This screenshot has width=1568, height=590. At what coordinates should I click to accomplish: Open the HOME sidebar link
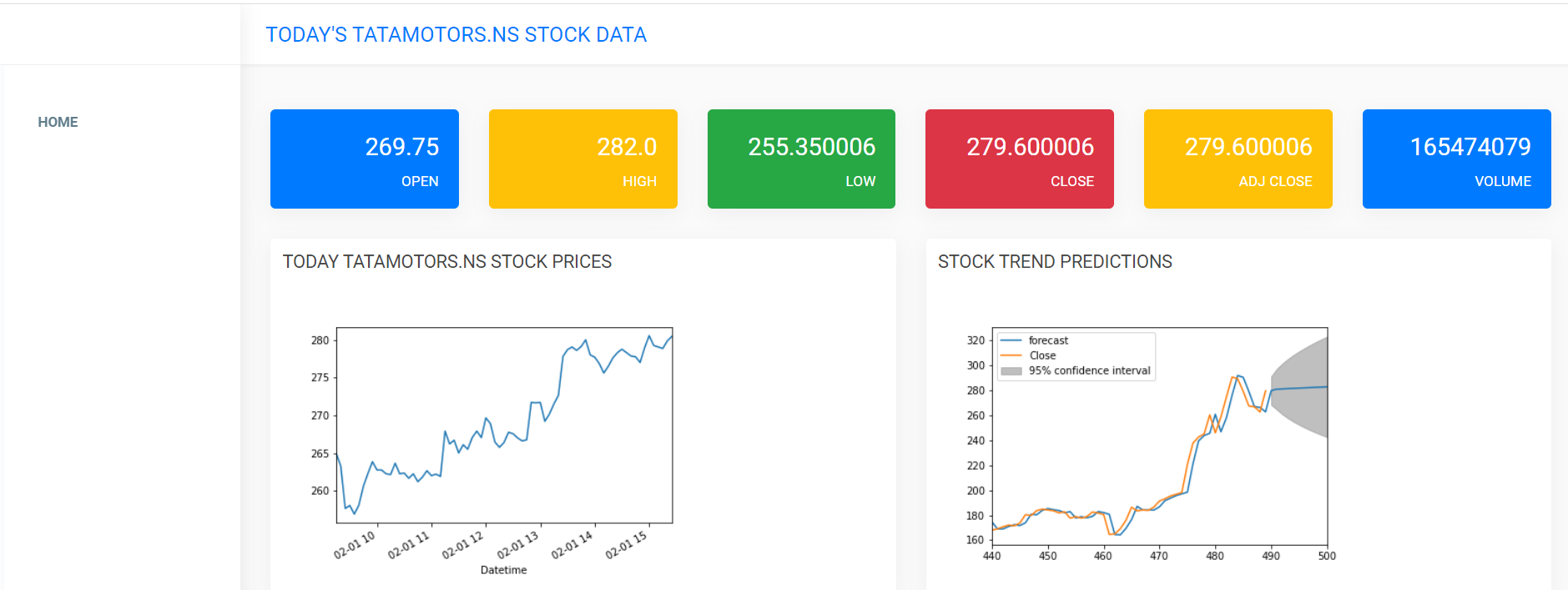tap(58, 122)
